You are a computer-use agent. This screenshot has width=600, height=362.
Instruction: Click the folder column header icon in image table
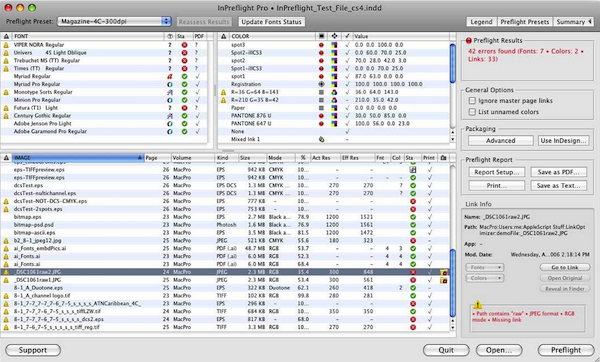point(443,158)
